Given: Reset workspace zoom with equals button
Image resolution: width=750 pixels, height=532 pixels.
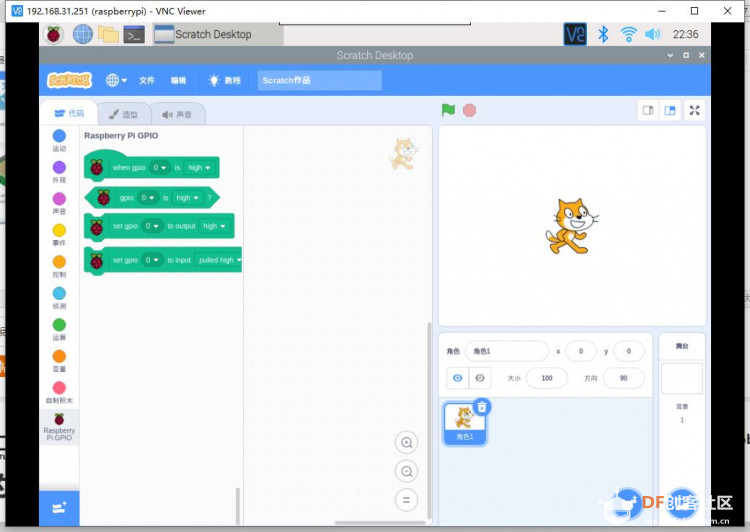Looking at the screenshot, I should (x=407, y=500).
